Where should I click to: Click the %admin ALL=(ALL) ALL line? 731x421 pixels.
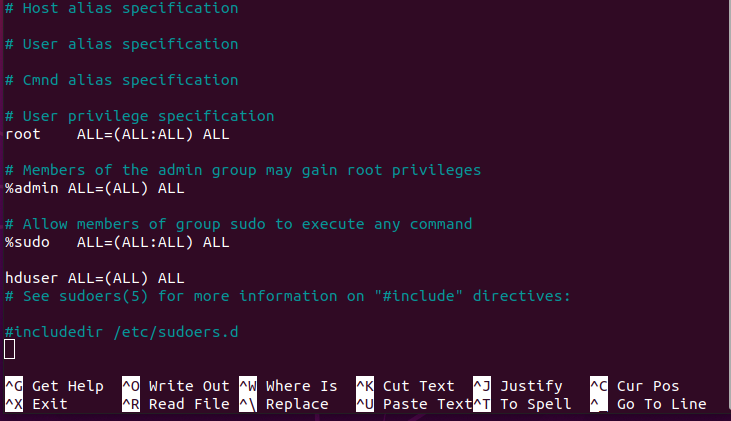(x=94, y=188)
